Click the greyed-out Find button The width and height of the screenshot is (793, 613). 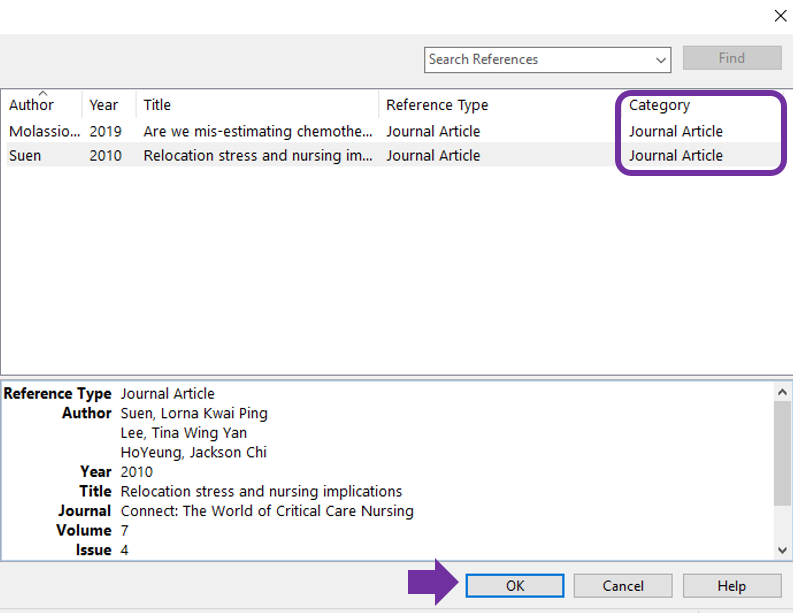point(732,58)
